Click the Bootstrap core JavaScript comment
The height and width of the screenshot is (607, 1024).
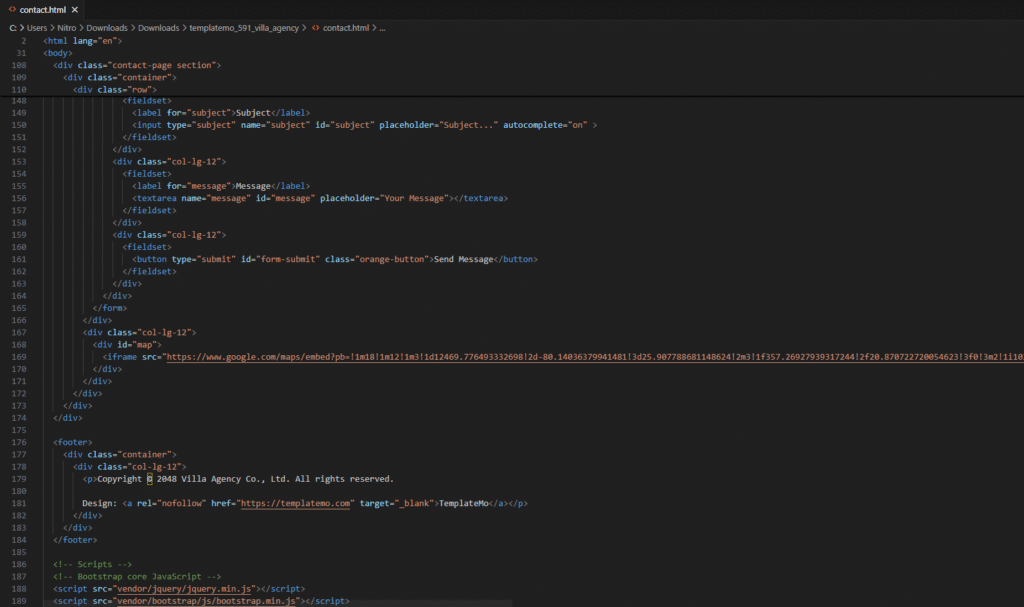[x=137, y=576]
